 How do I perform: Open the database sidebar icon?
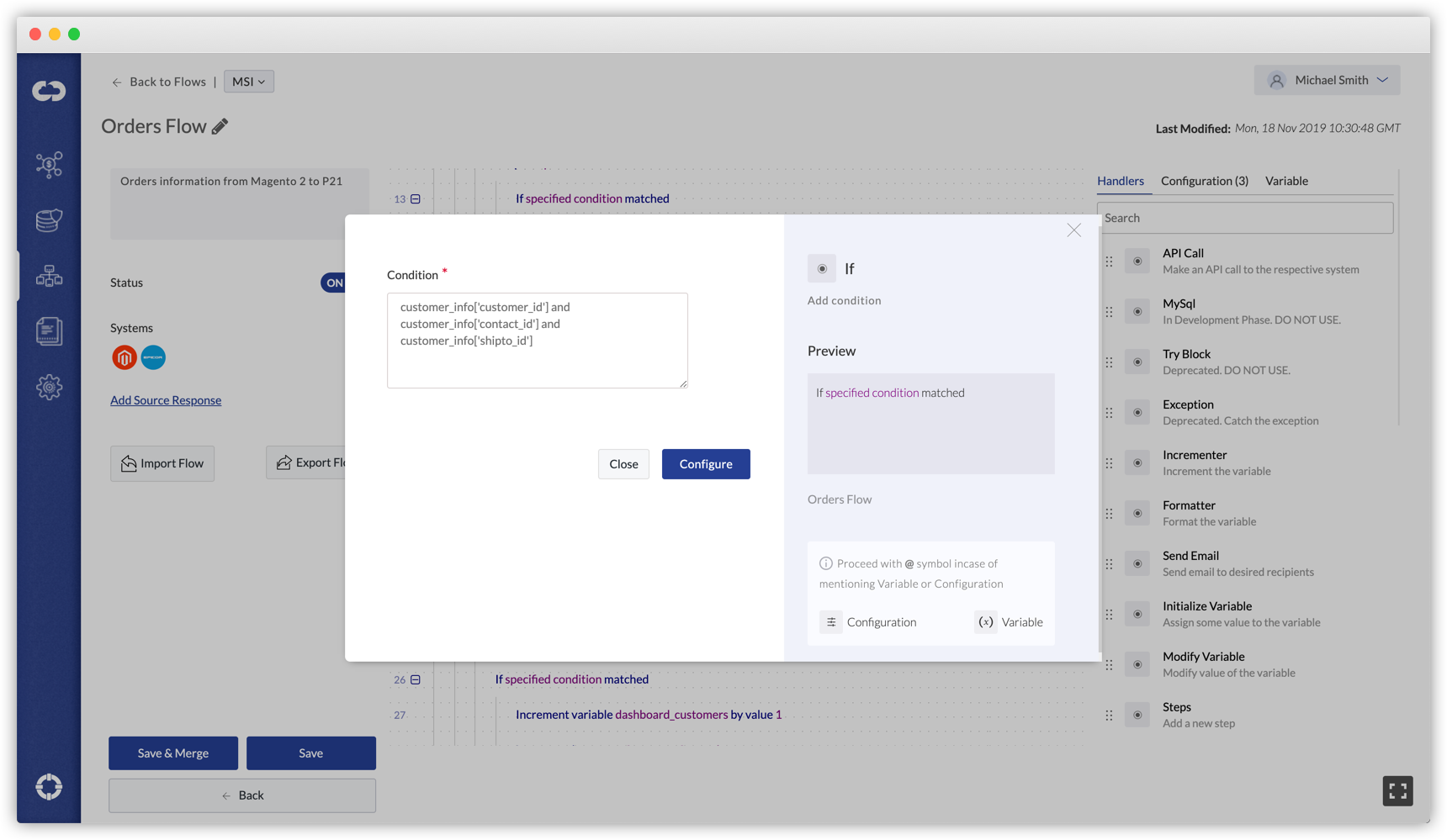pyautogui.click(x=49, y=220)
